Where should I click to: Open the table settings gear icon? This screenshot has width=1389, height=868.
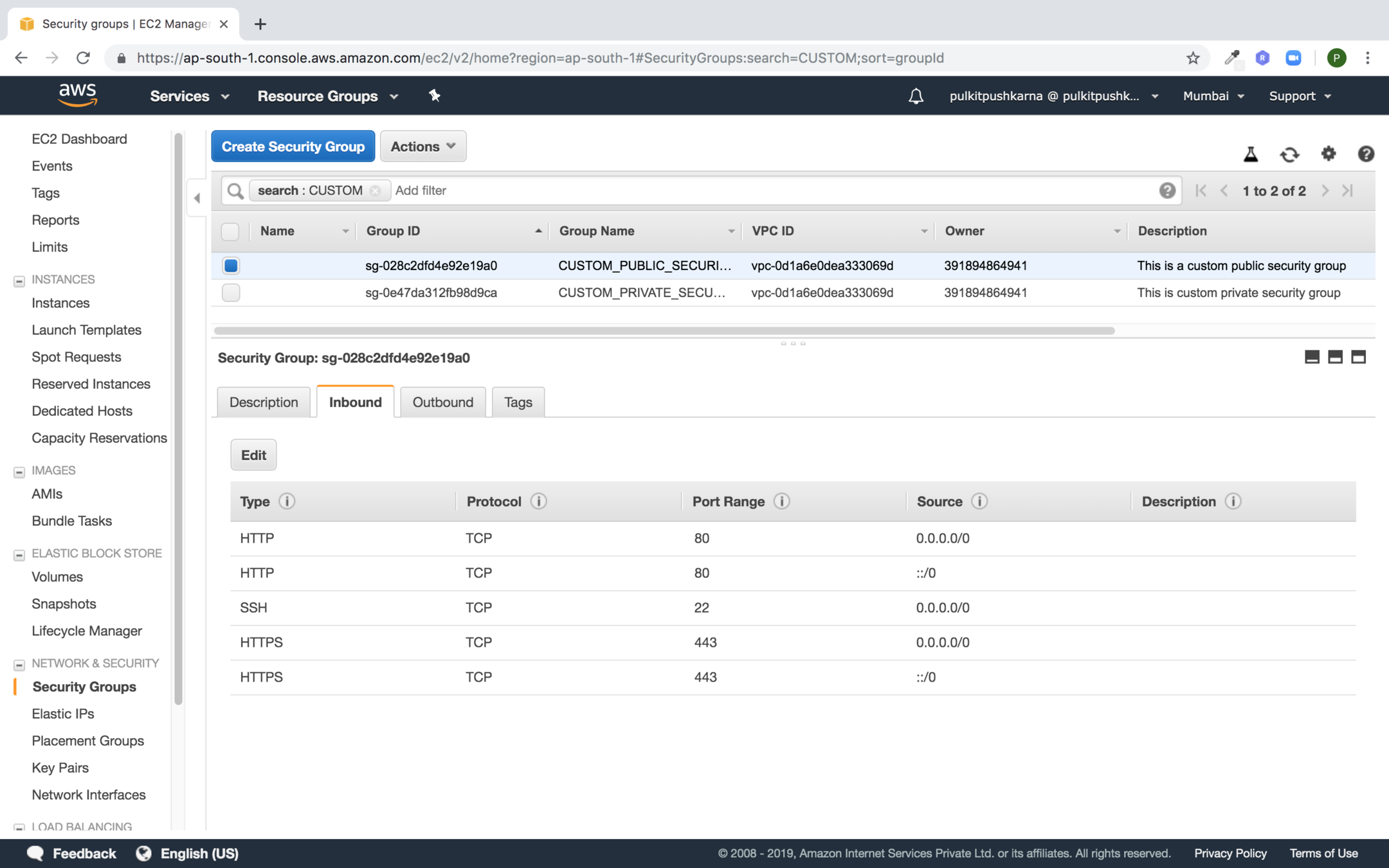tap(1329, 154)
